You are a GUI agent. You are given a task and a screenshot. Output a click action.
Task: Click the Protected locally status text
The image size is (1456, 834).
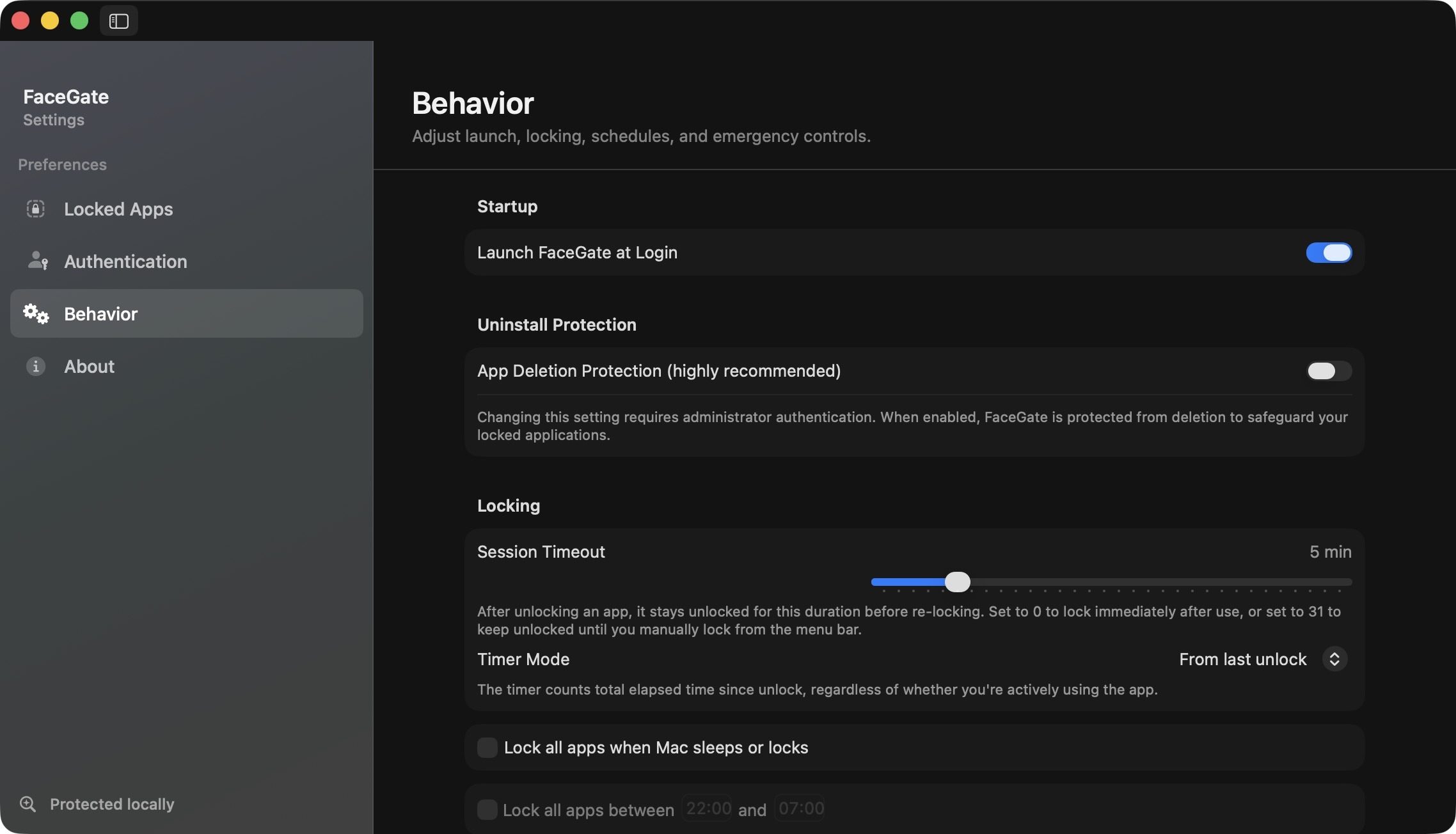point(112,804)
